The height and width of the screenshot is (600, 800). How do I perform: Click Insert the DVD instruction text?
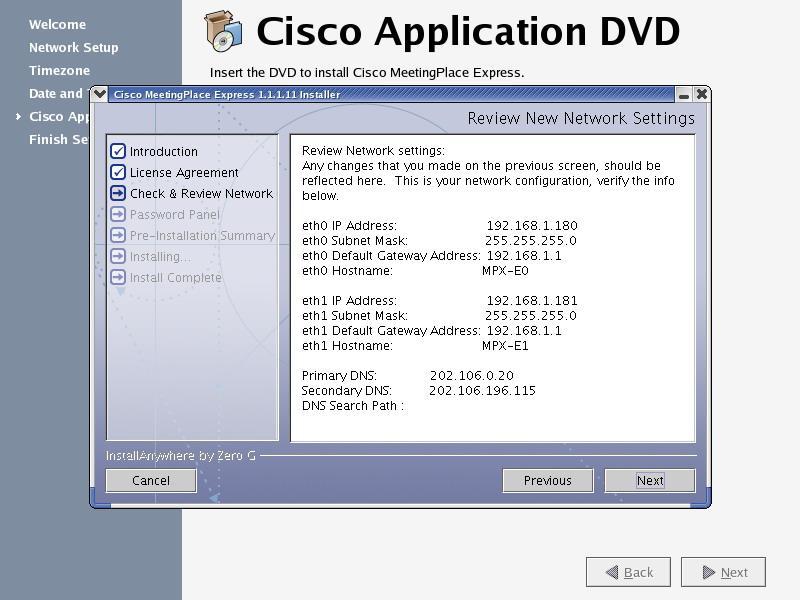click(x=367, y=72)
